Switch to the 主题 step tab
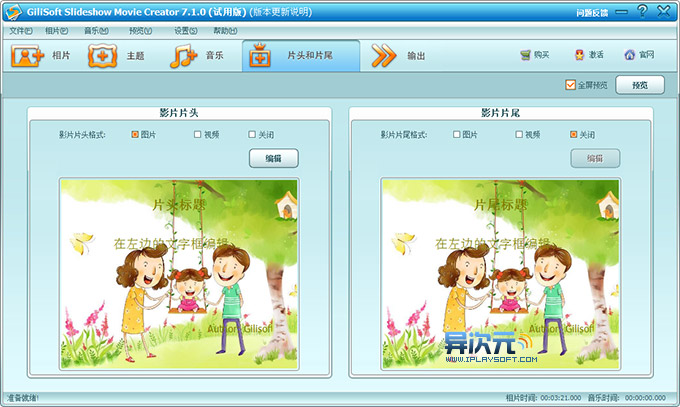The image size is (680, 407). [x=116, y=56]
